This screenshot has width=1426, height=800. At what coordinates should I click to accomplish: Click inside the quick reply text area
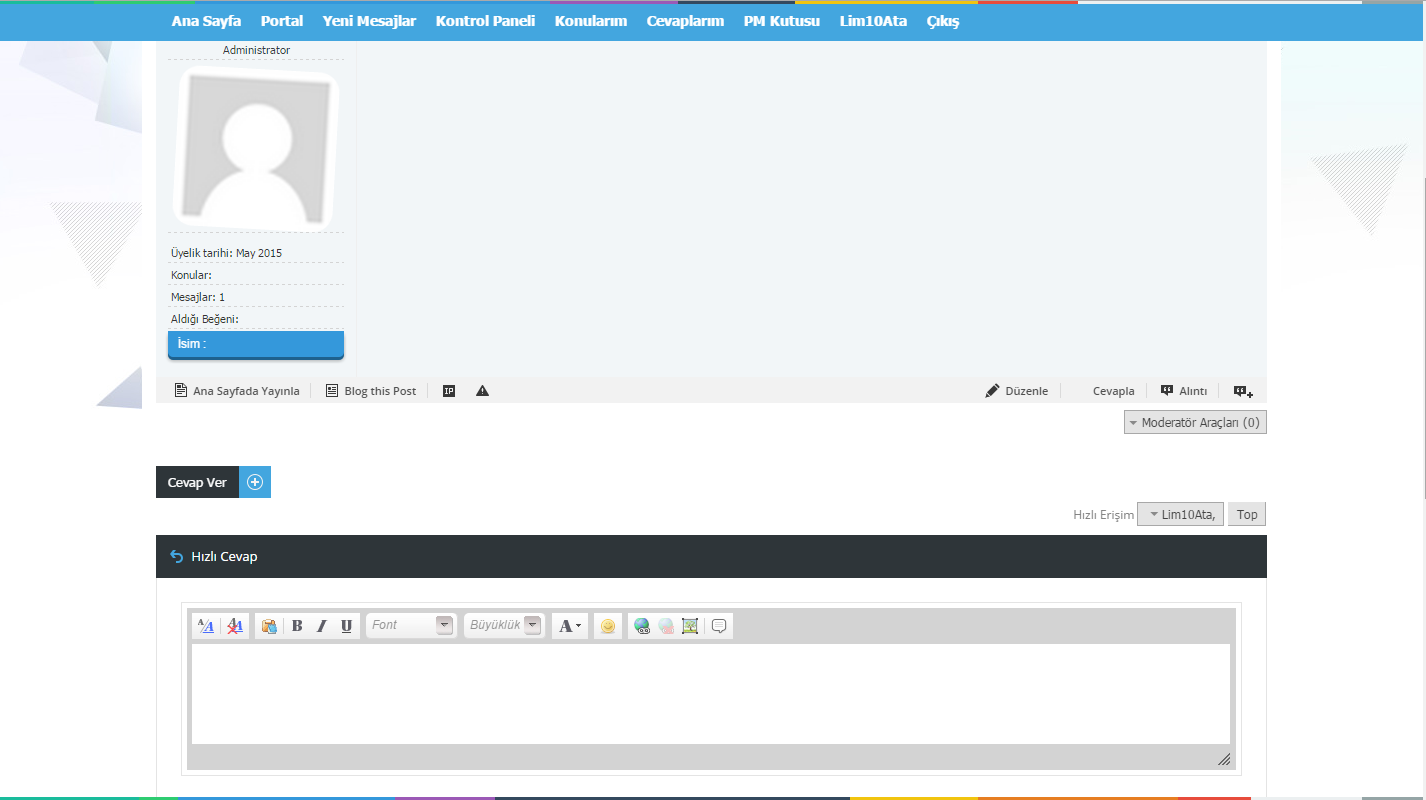click(710, 693)
